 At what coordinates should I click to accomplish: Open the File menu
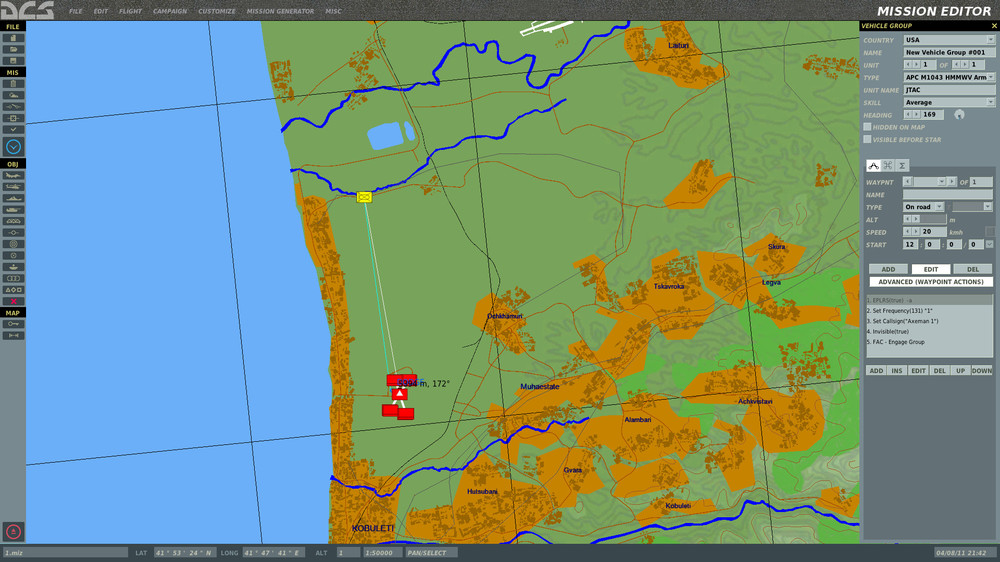[x=75, y=11]
